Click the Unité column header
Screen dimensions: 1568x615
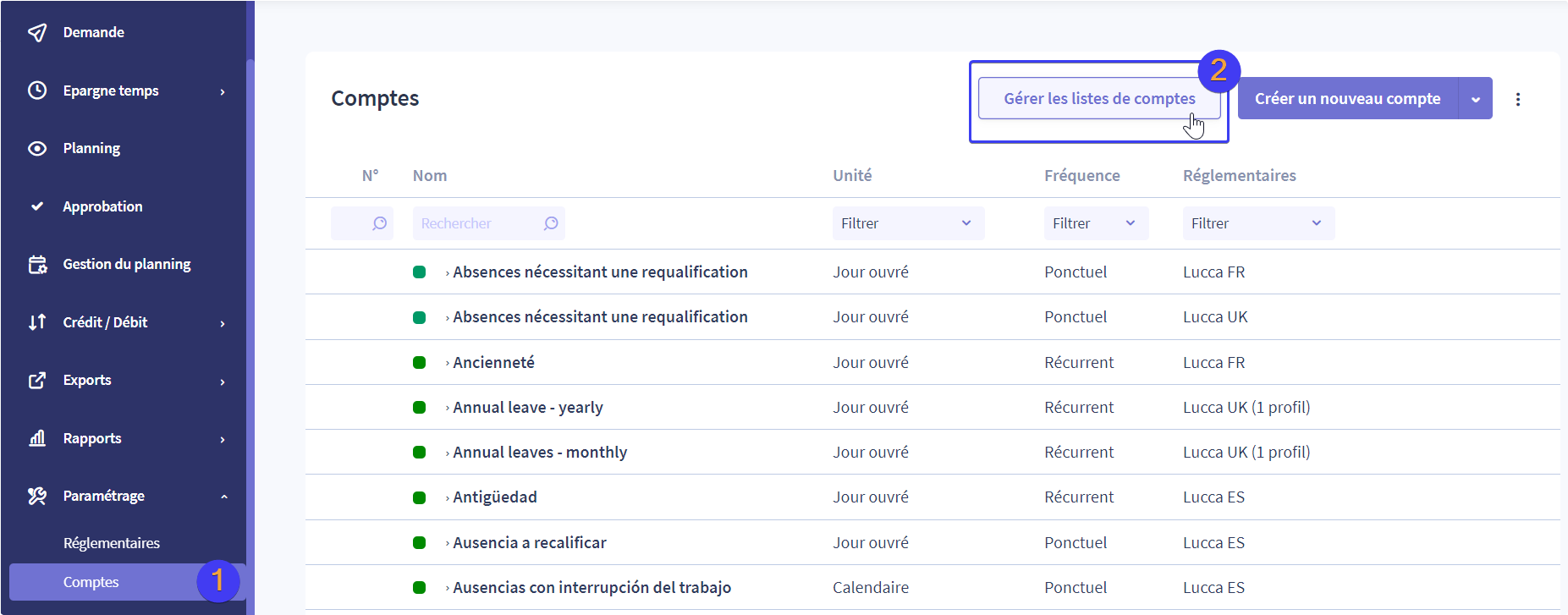coord(852,175)
